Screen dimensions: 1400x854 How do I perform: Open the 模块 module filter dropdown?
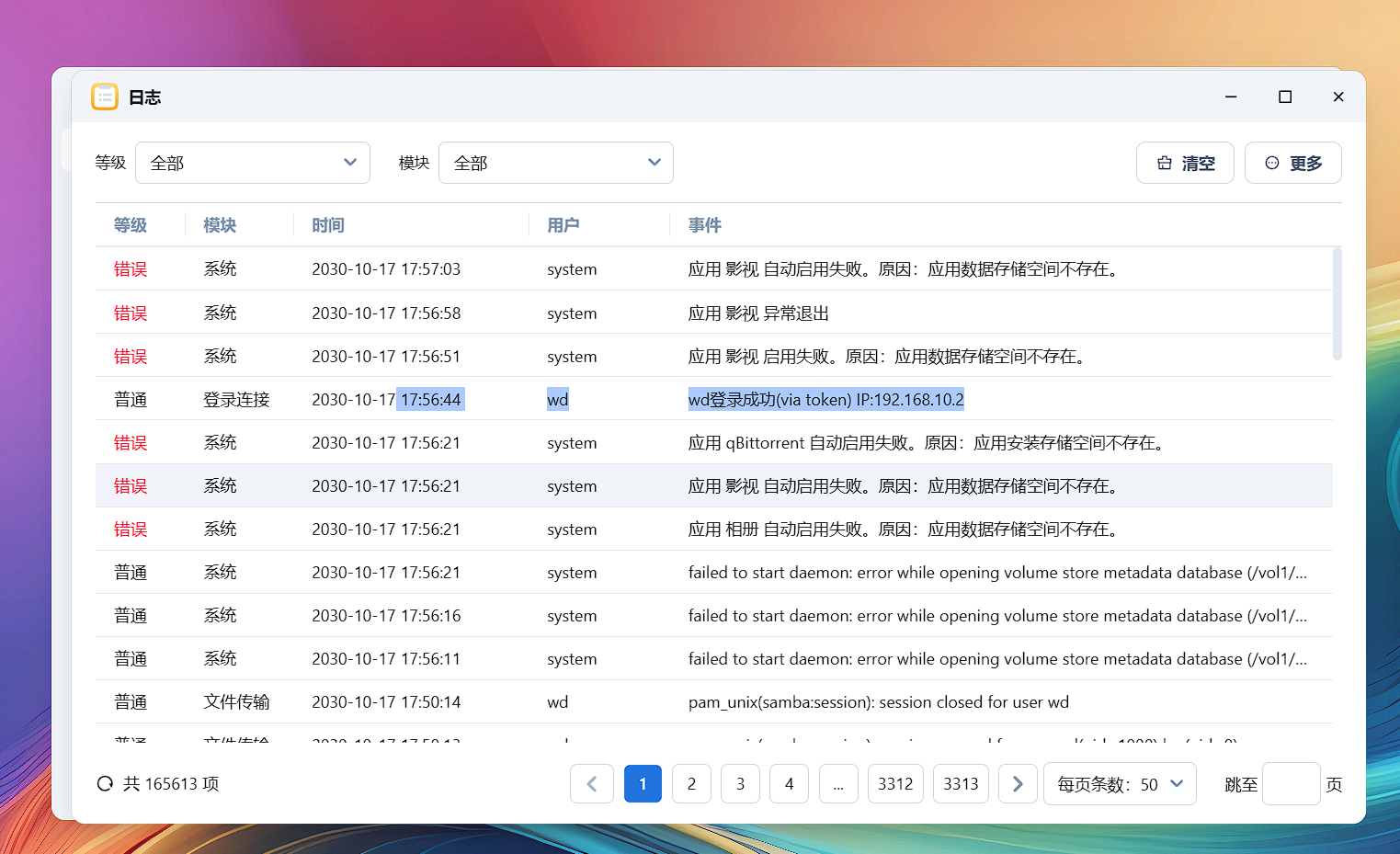point(556,163)
